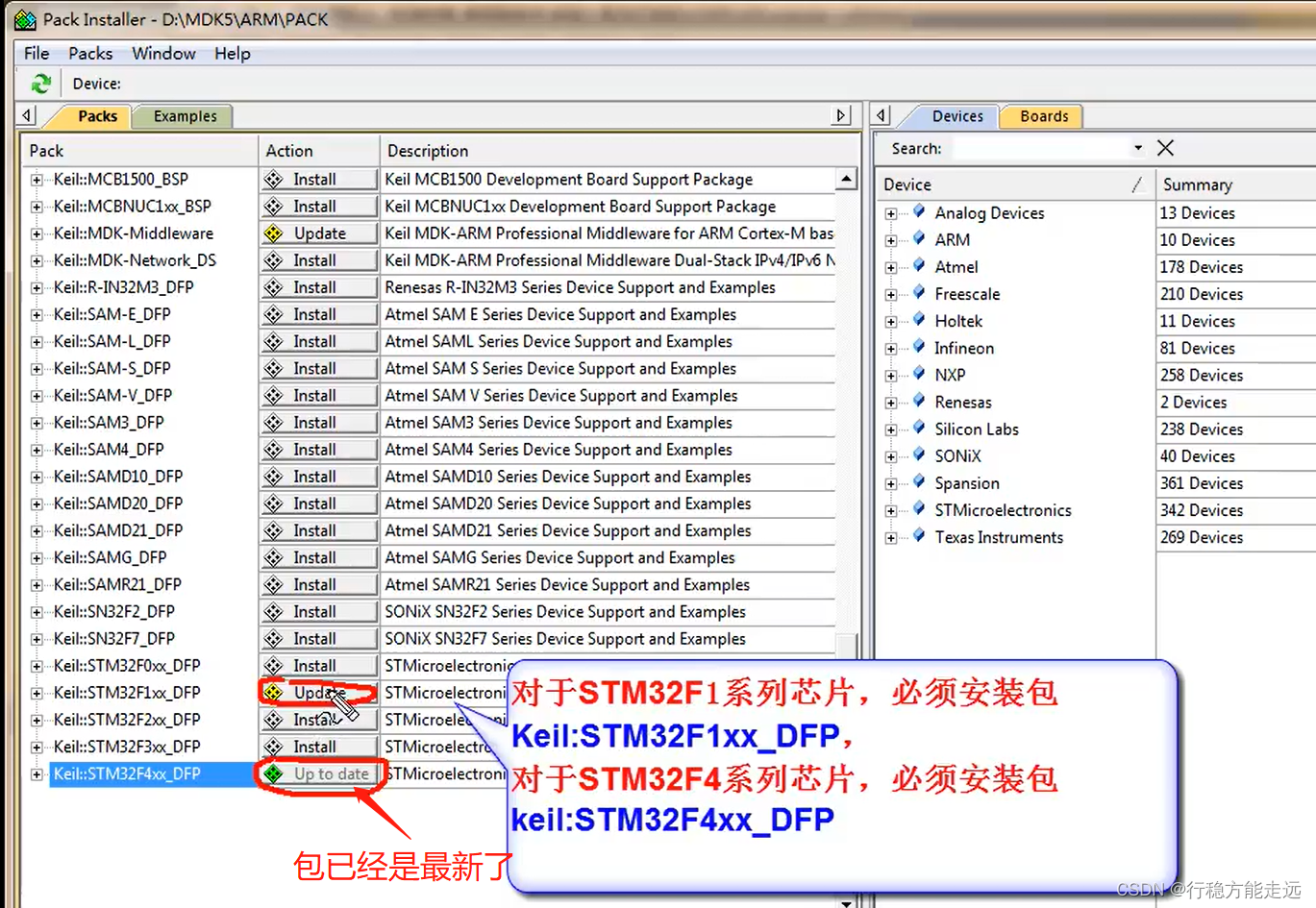Image resolution: width=1316 pixels, height=908 pixels.
Task: Click the install icon in Keil::MCB1500_BSP row
Action: click(274, 179)
